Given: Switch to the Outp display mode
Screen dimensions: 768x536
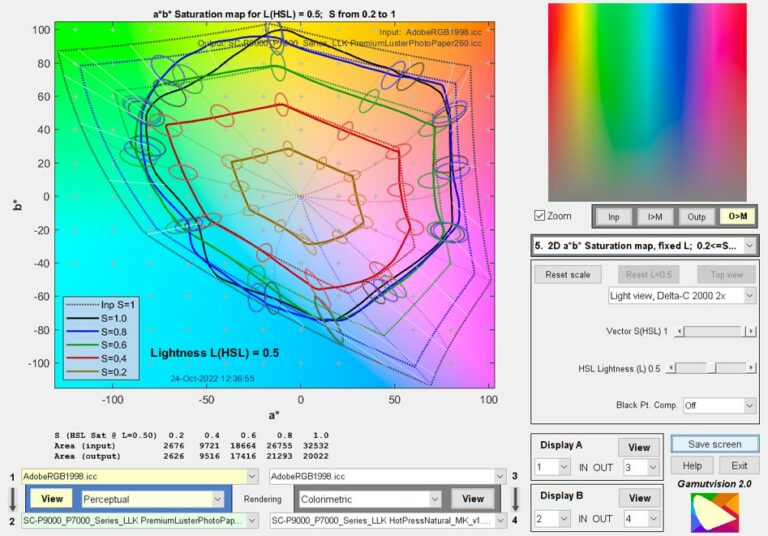Looking at the screenshot, I should coord(696,216).
